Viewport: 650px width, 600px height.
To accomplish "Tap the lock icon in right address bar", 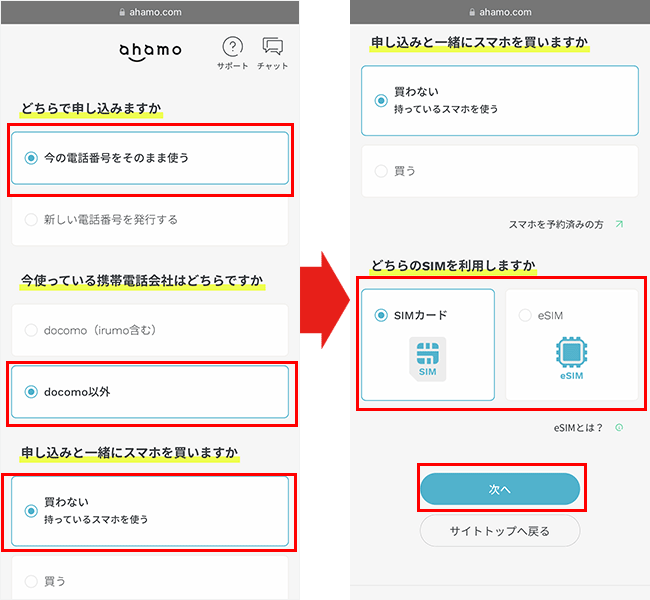I will (472, 12).
